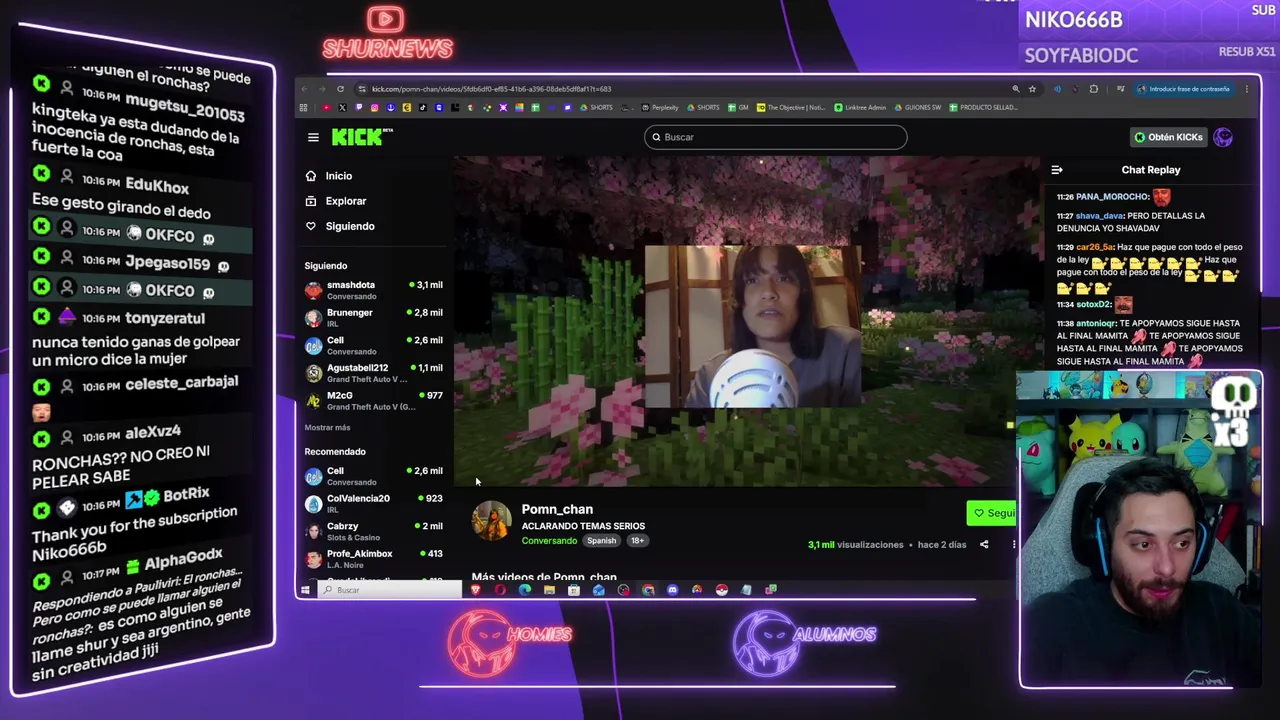Screen dimensions: 1280x720
Task: Click the share icon below video
Action: [x=984, y=545]
